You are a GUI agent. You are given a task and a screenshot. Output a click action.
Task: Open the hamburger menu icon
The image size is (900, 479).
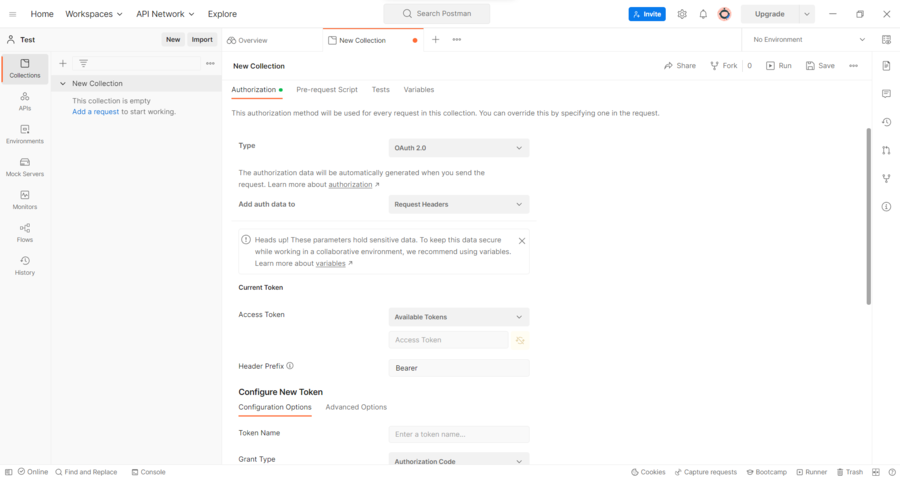pyautogui.click(x=13, y=14)
